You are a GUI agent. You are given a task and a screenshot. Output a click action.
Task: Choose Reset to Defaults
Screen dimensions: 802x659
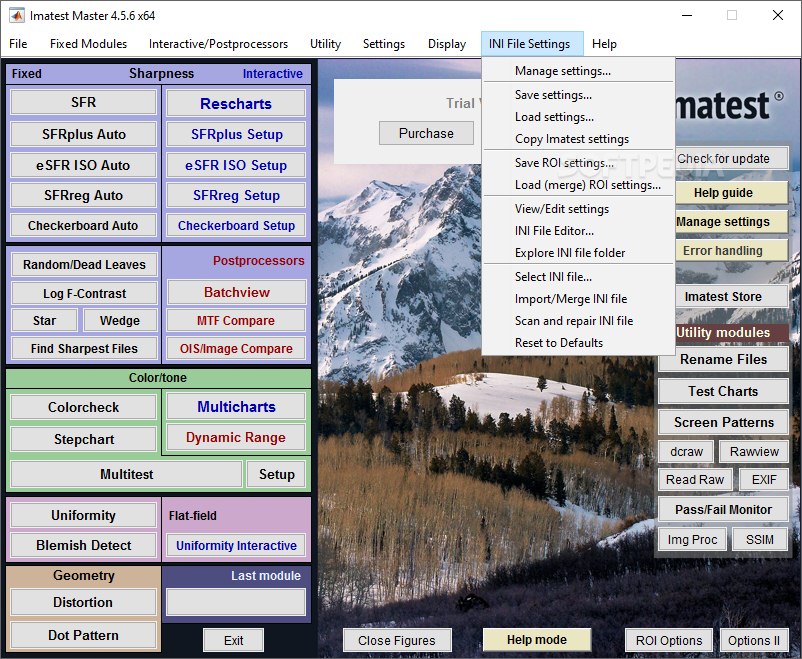(578, 343)
